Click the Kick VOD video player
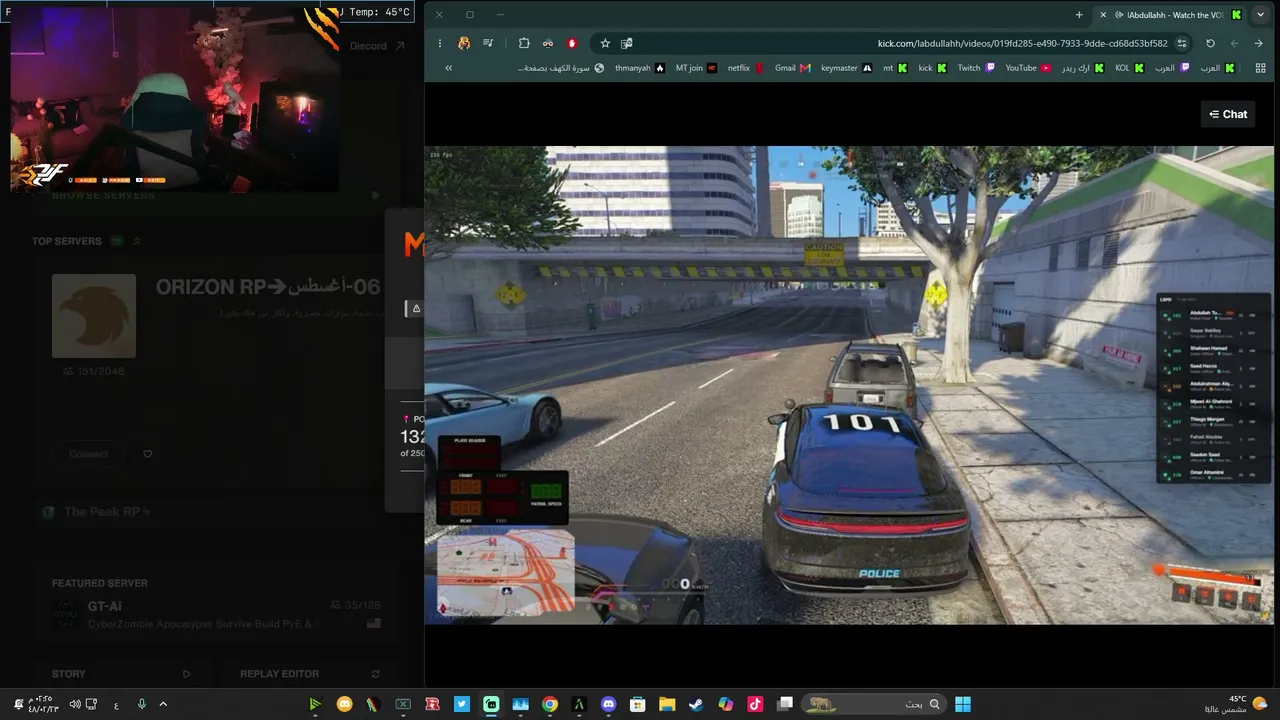The height and width of the screenshot is (720, 1280). pyautogui.click(x=849, y=386)
